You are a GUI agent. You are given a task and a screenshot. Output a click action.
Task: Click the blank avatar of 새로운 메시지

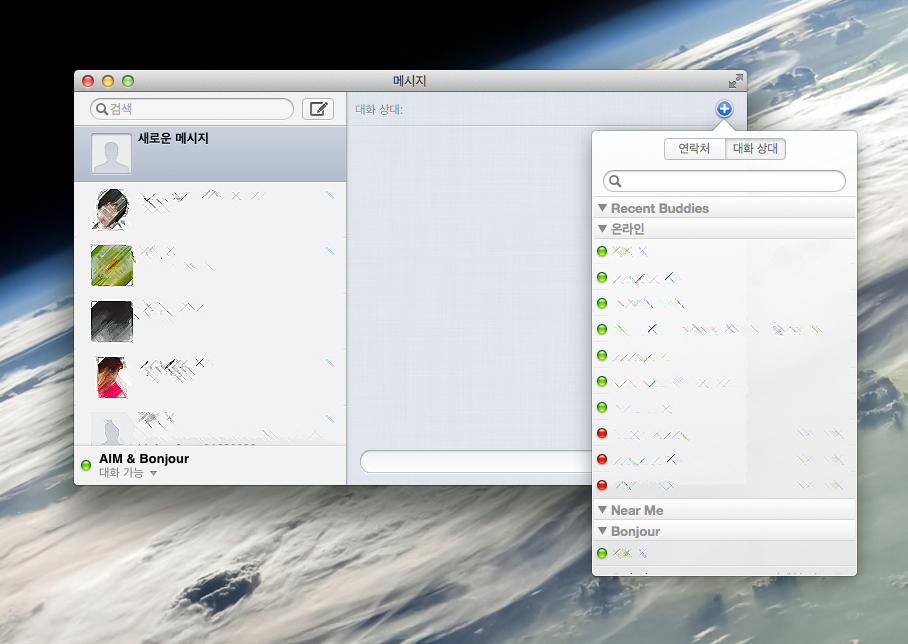point(111,154)
